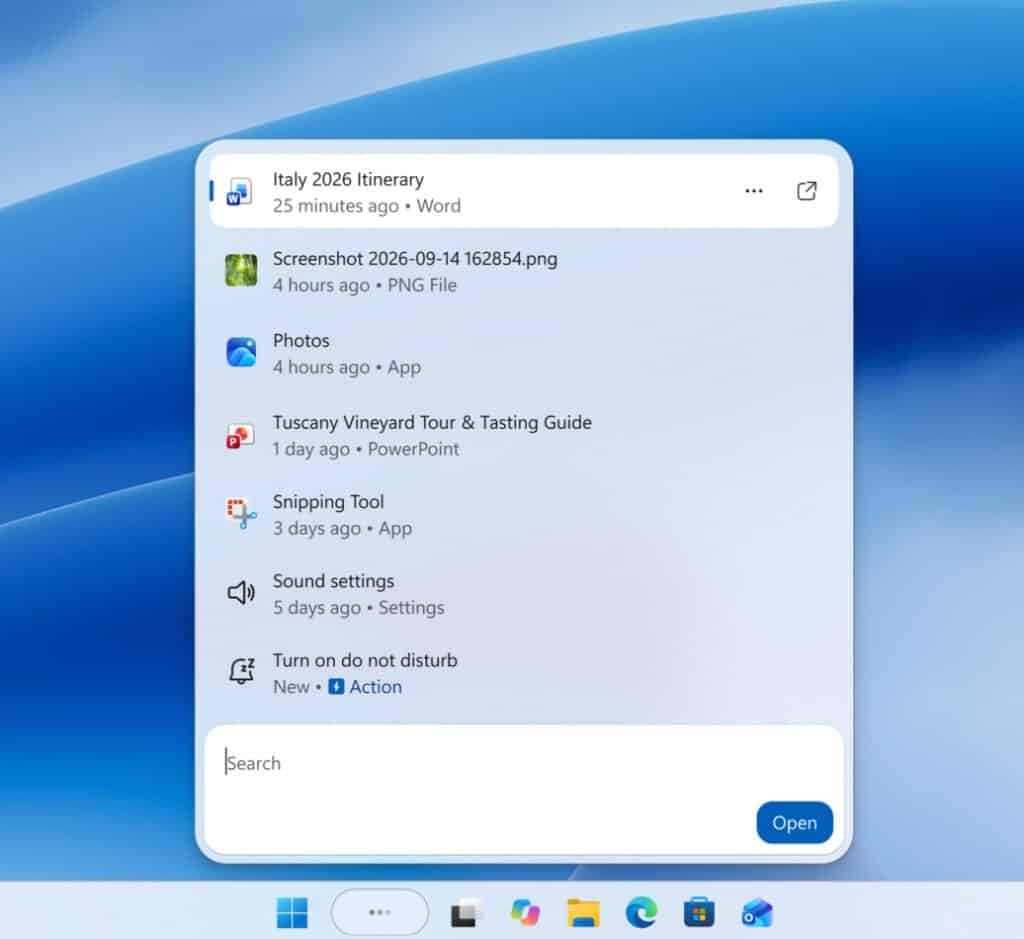Click the '1 day ago • PowerPoint' subtitle

pyautogui.click(x=366, y=449)
